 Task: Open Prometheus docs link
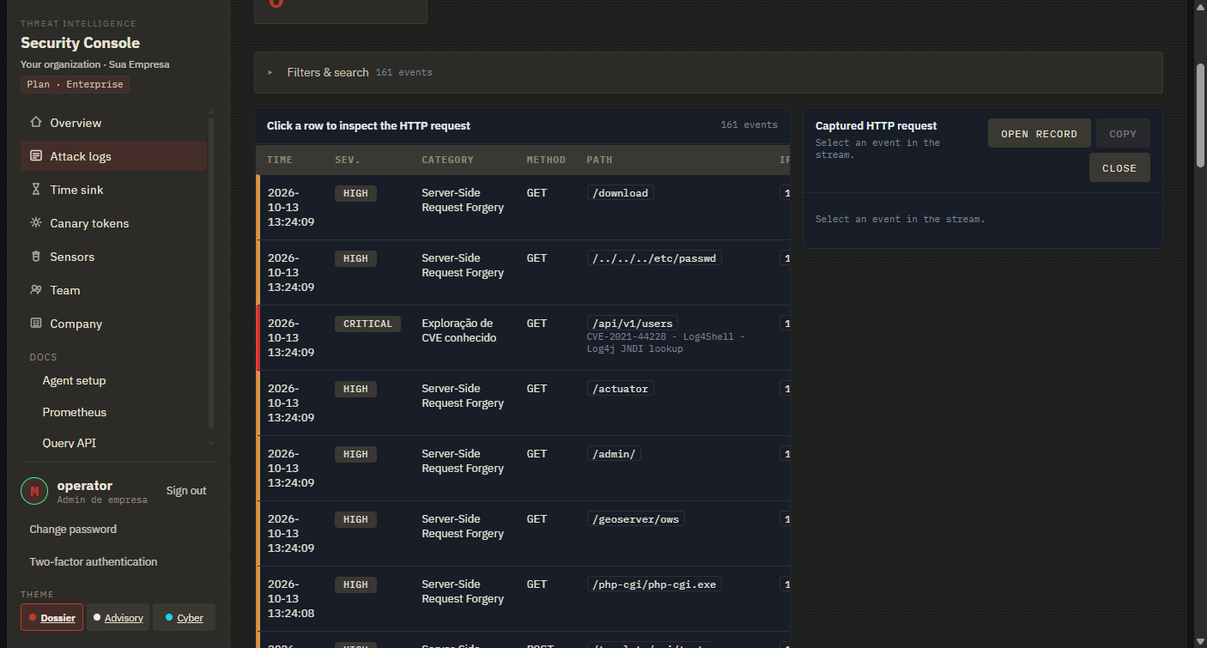pyautogui.click(x=74, y=412)
